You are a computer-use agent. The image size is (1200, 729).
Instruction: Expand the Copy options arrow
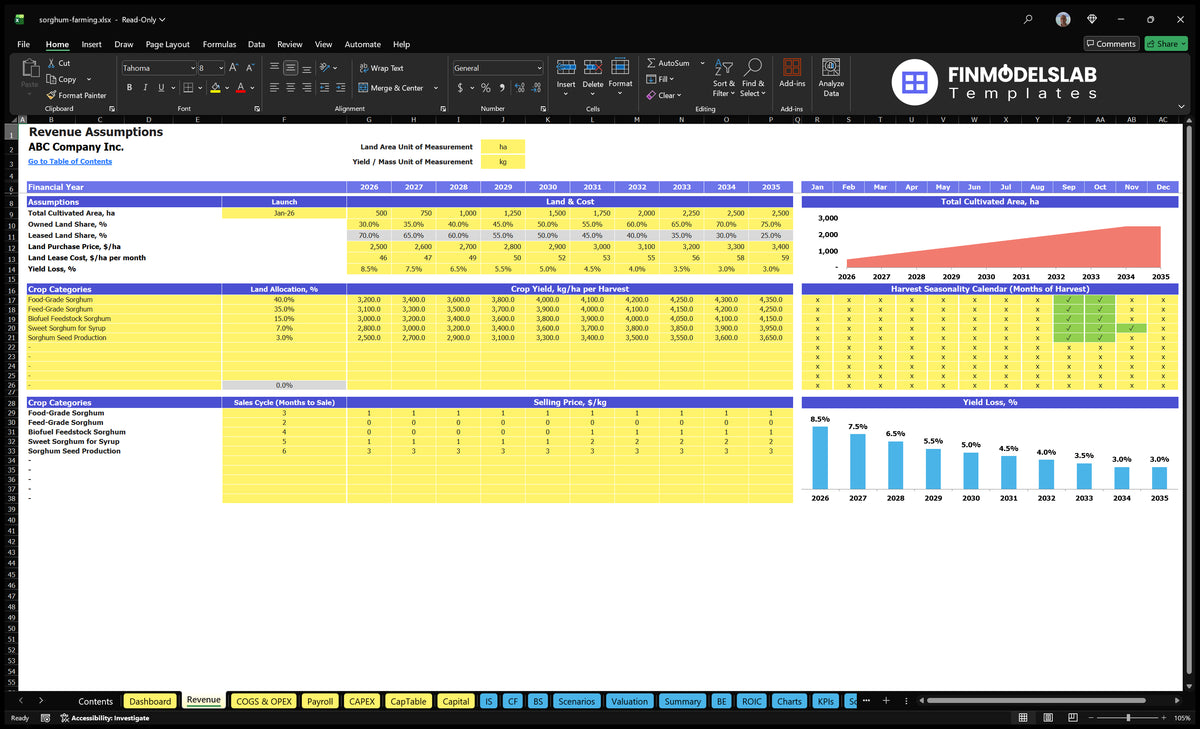89,79
